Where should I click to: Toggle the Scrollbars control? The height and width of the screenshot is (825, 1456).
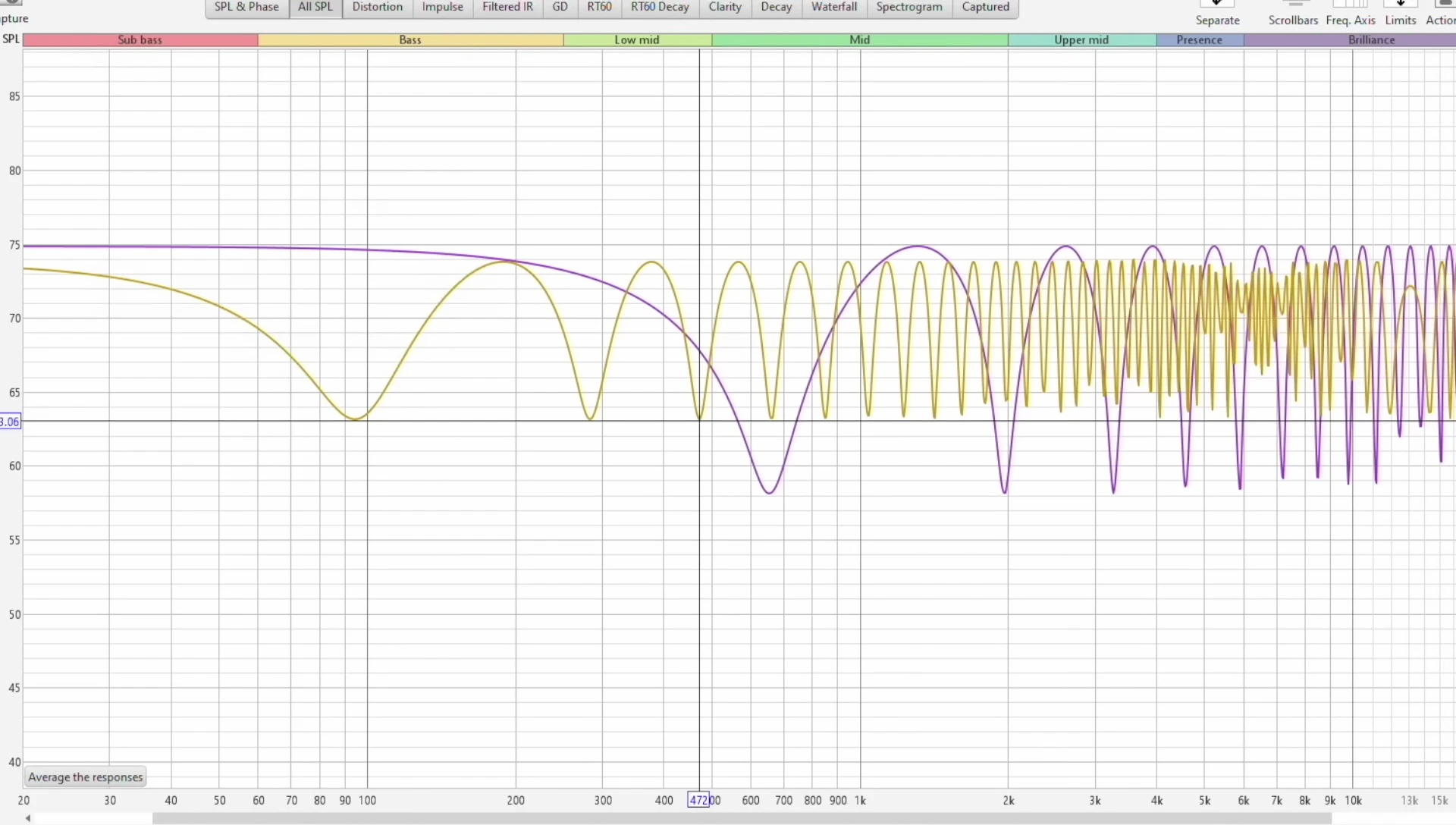[1293, 14]
